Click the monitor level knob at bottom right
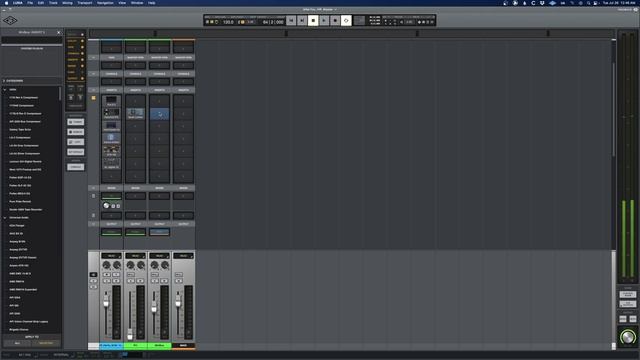 [x=628, y=337]
